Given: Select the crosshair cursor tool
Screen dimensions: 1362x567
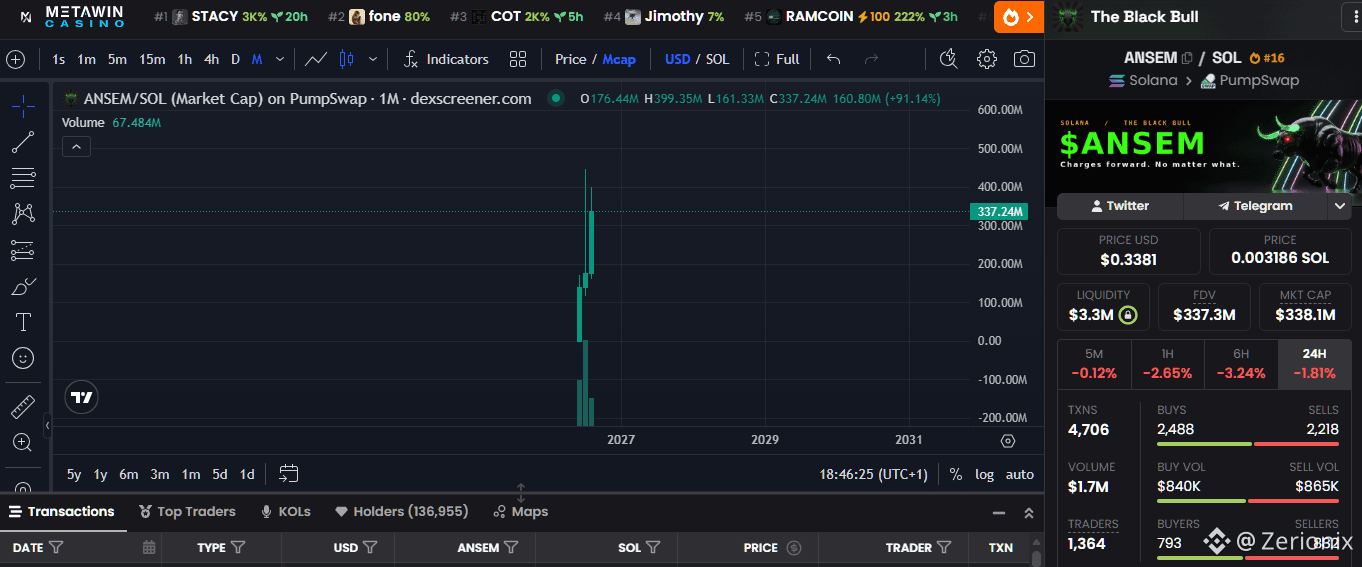Looking at the screenshot, I should (23, 104).
